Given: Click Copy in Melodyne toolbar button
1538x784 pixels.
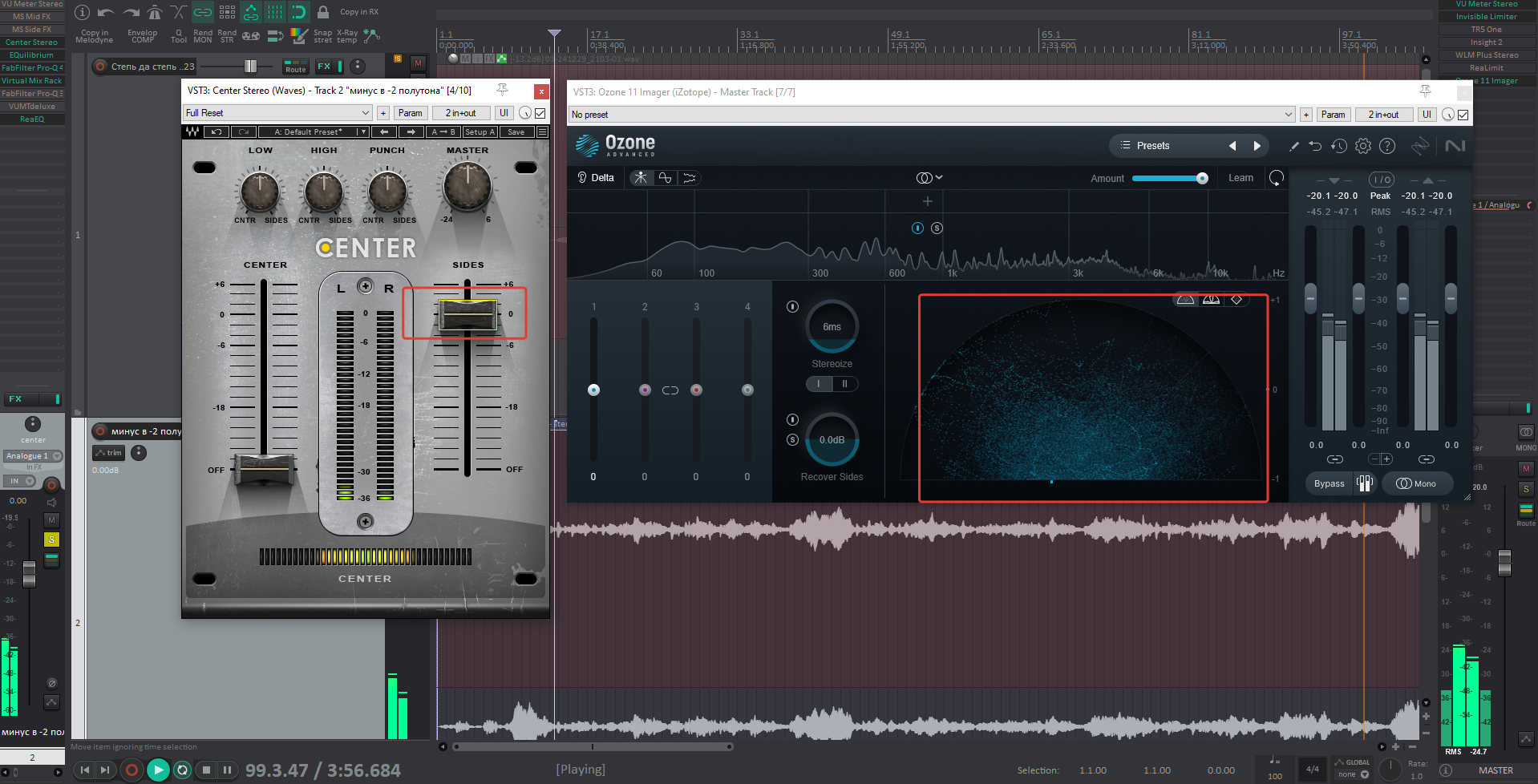Looking at the screenshot, I should (95, 36).
